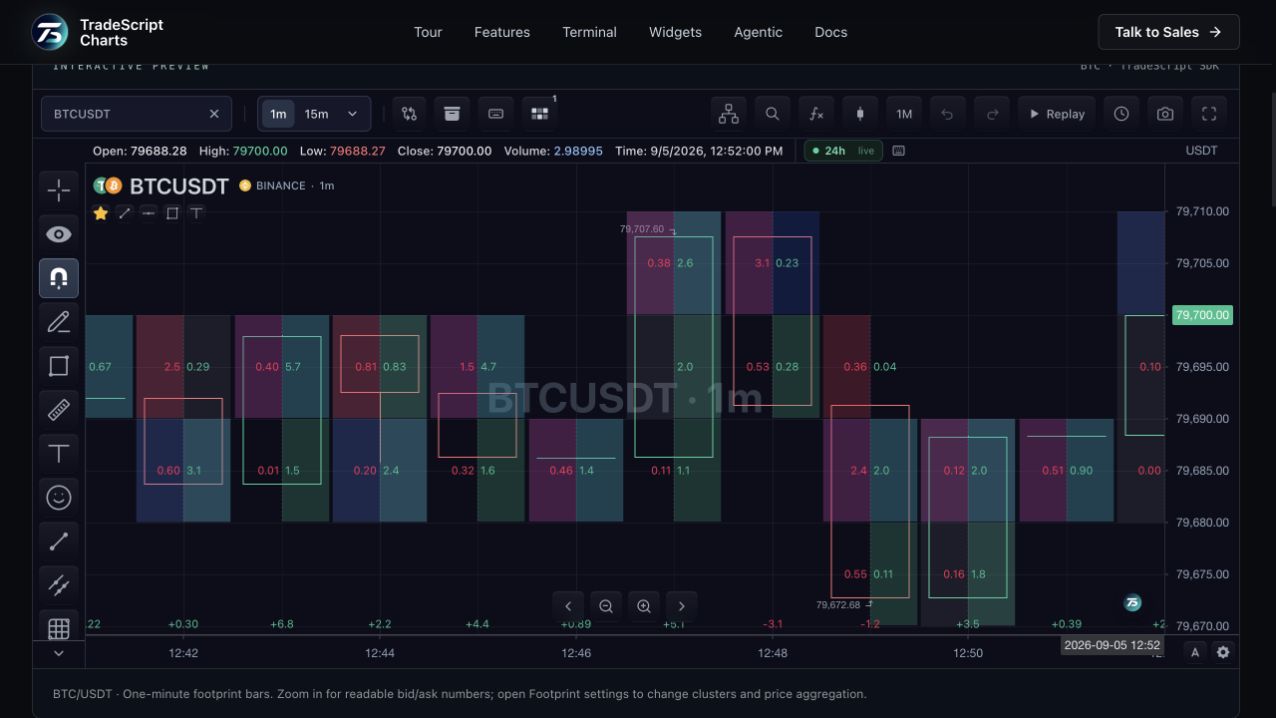
Task: Open the fx indicators menu
Action: pos(816,114)
